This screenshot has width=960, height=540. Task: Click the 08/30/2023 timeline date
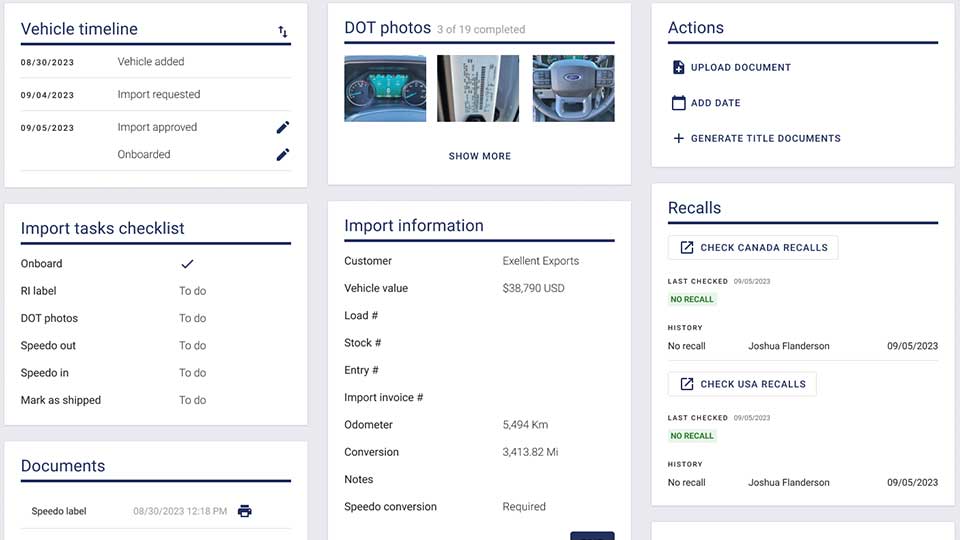(47, 62)
